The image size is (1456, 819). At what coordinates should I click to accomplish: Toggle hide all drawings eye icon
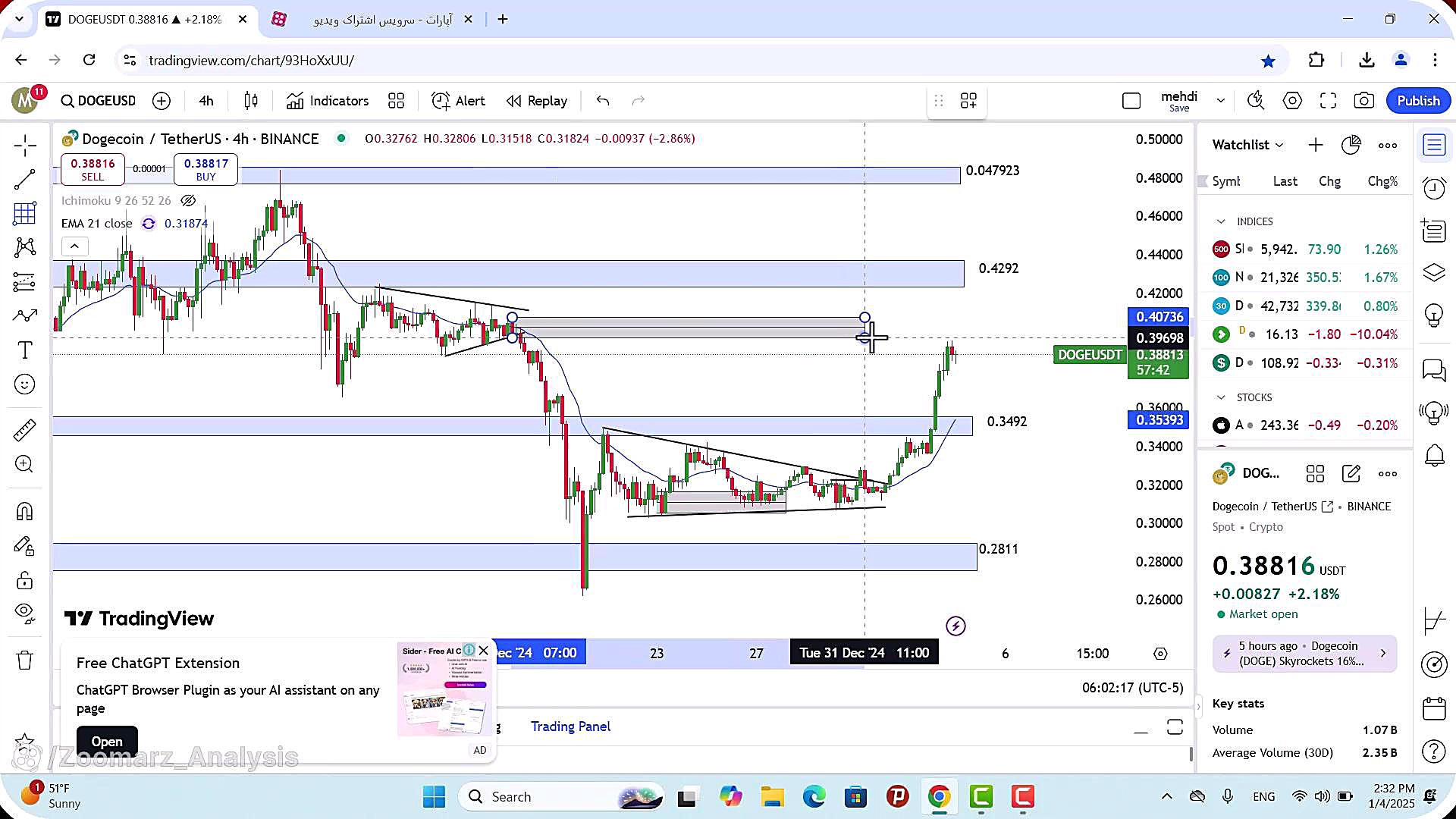24,613
